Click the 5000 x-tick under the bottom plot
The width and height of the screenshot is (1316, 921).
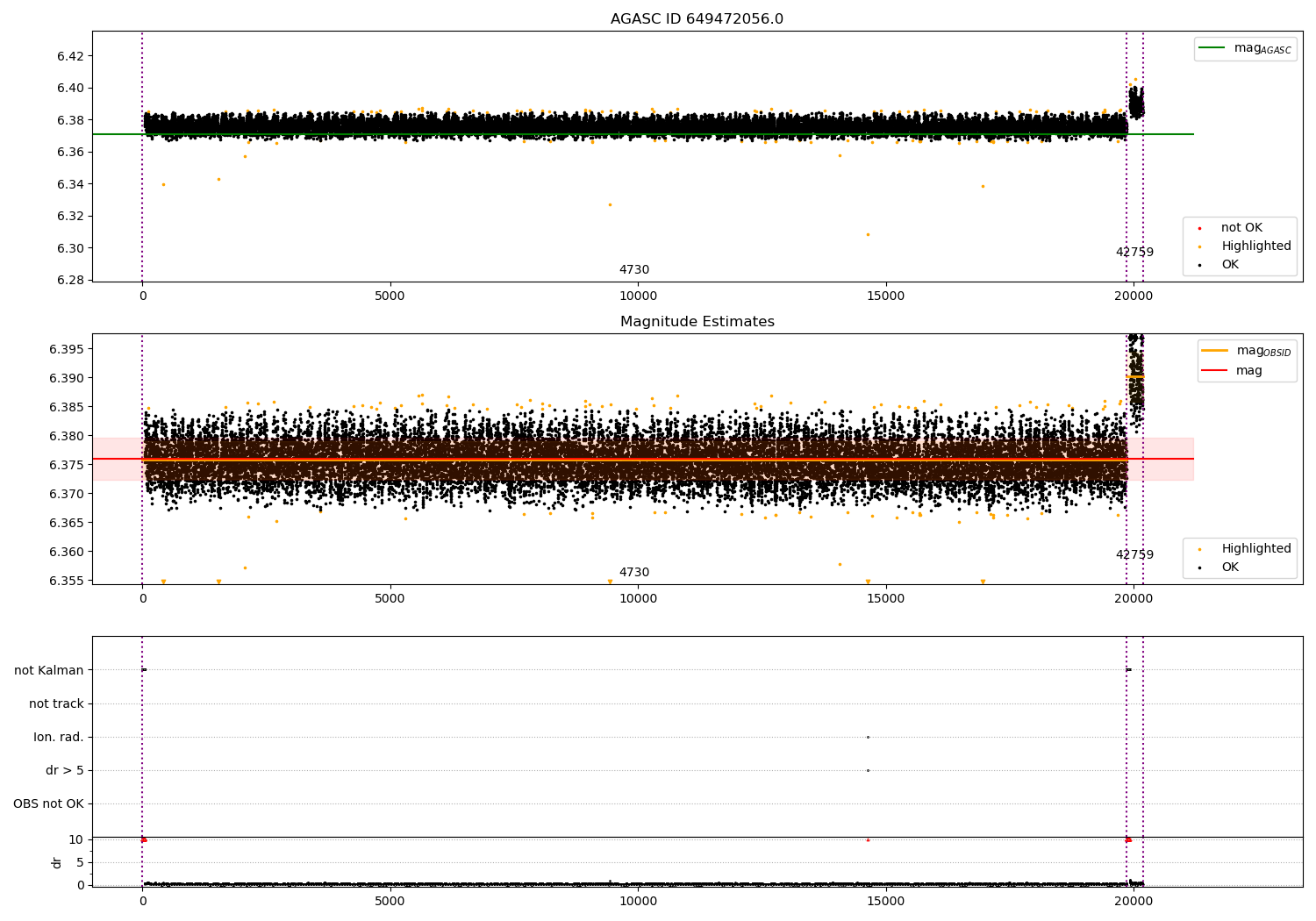(390, 901)
